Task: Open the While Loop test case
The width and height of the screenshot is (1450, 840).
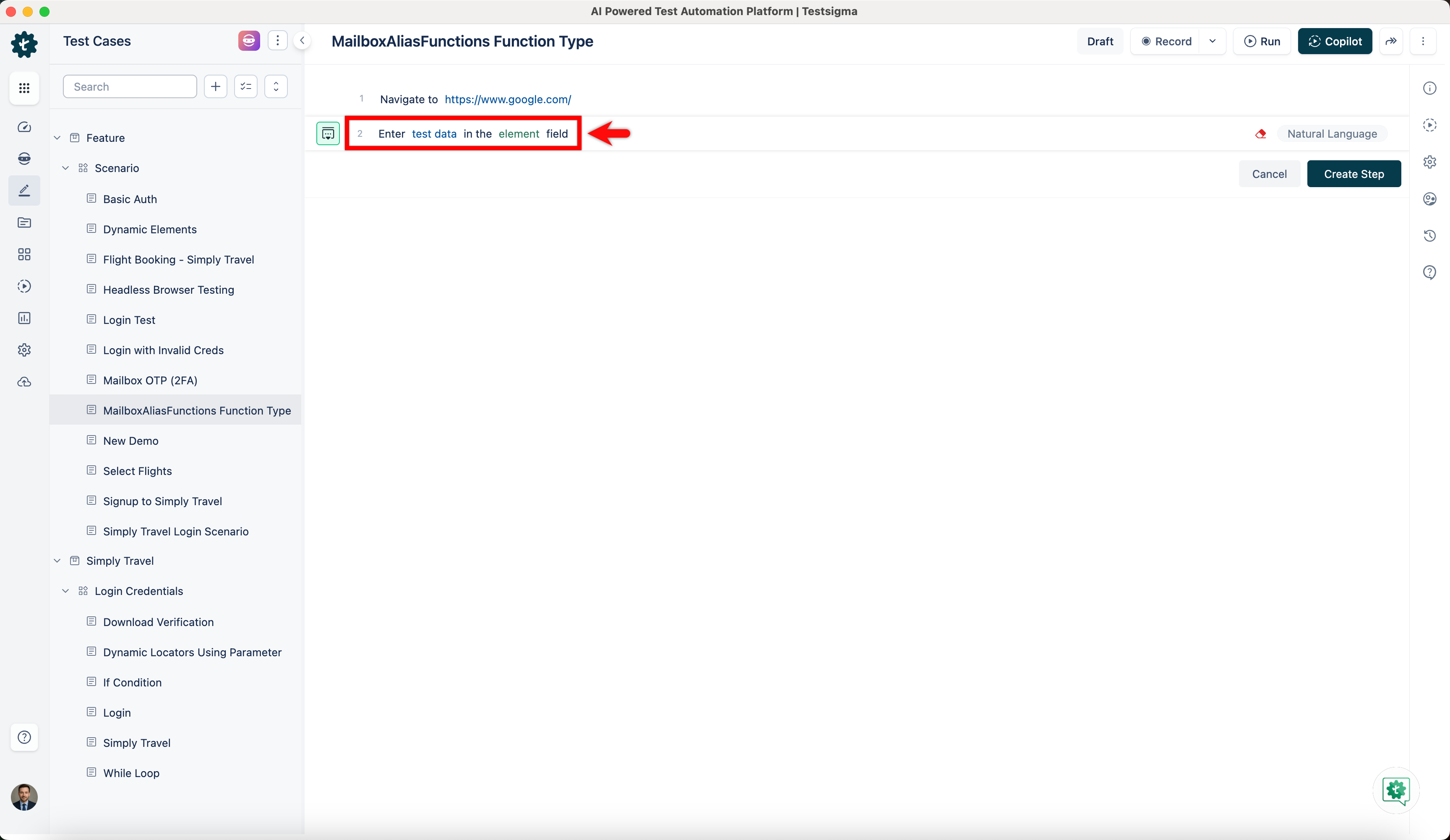Action: pos(131,773)
